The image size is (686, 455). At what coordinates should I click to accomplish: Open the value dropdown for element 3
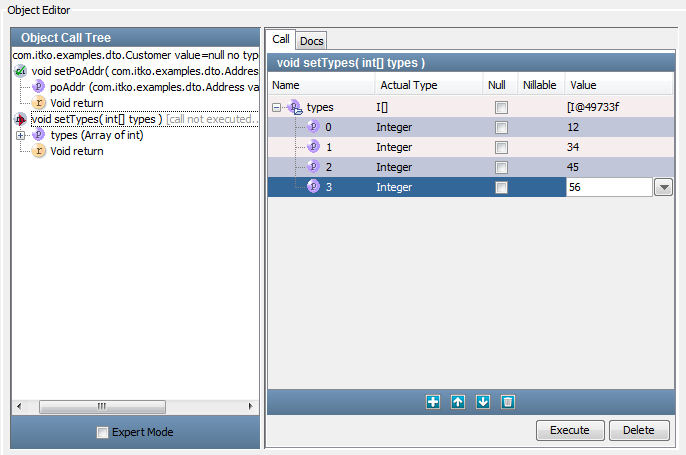click(663, 187)
